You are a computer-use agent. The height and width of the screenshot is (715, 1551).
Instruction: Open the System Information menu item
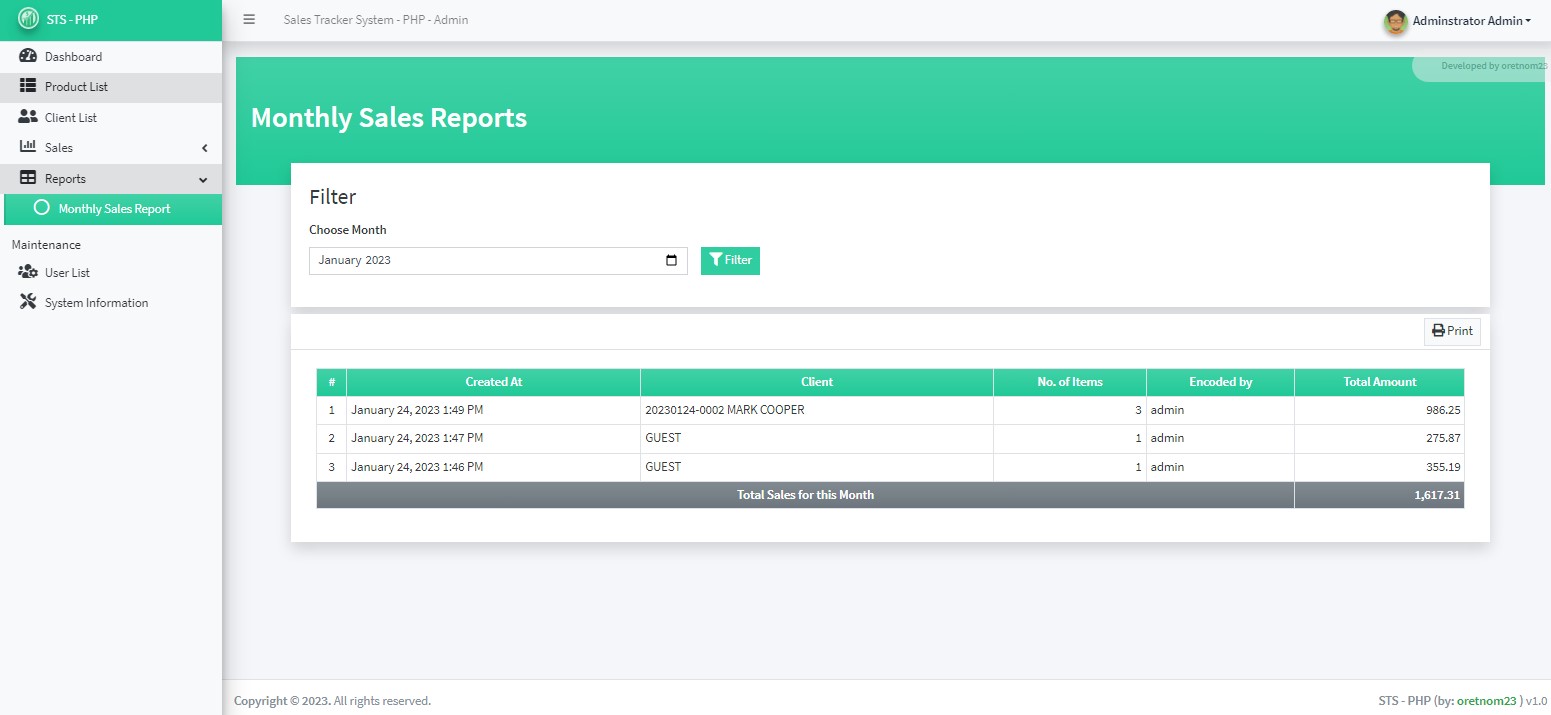click(x=111, y=302)
